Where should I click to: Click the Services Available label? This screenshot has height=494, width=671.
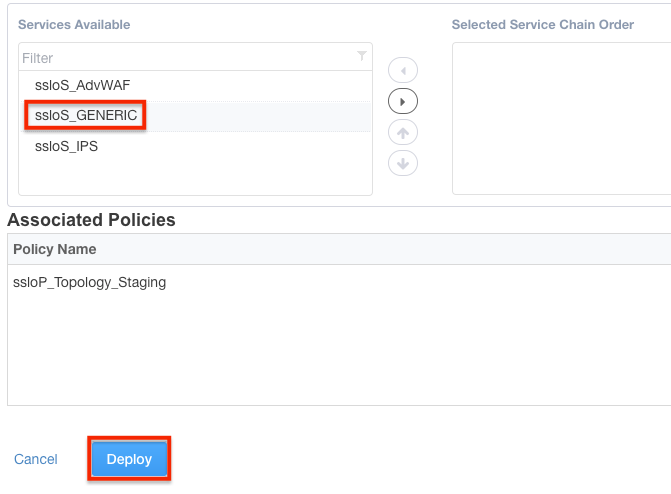74,24
